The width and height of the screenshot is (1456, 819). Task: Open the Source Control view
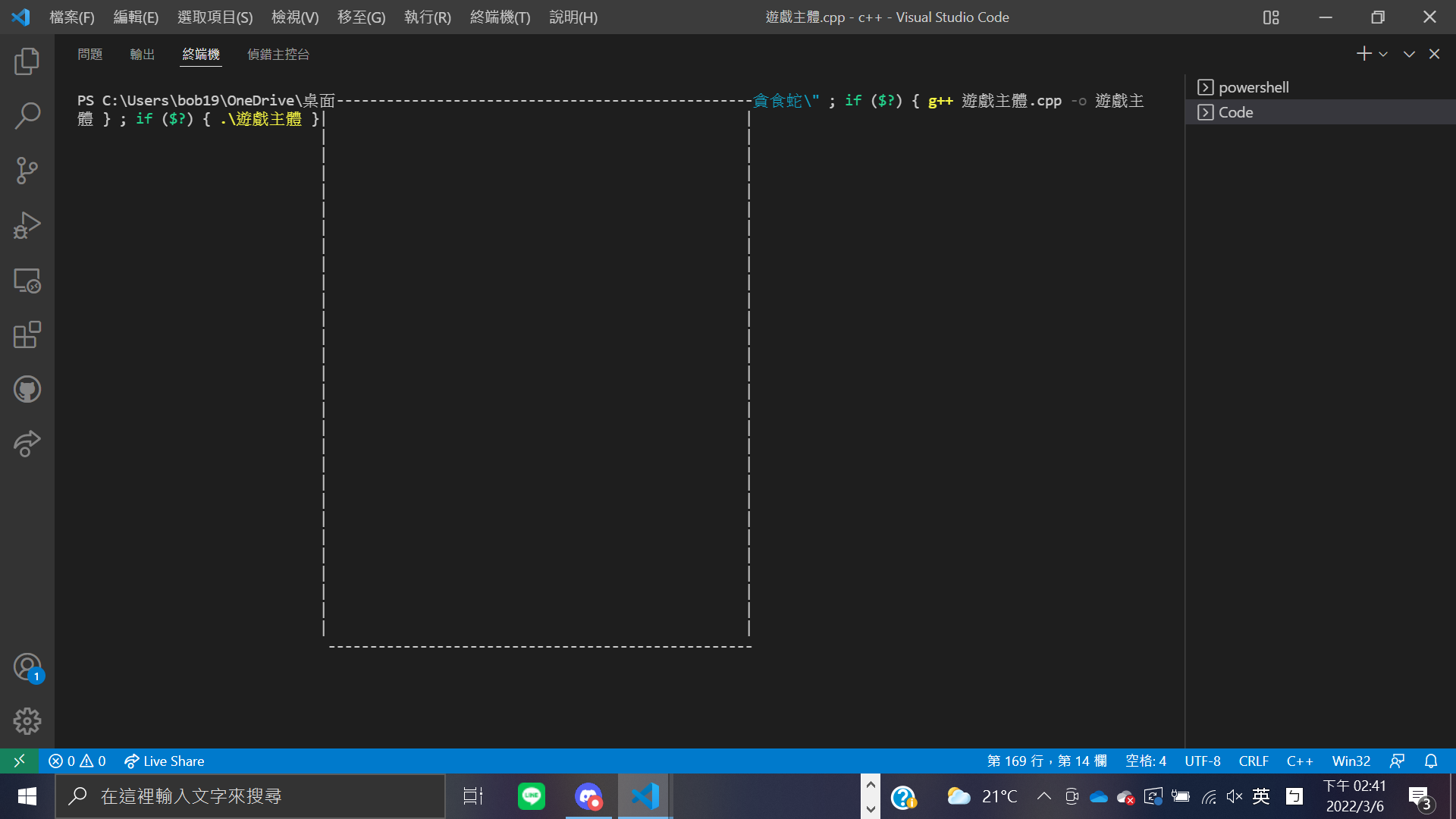(x=27, y=171)
